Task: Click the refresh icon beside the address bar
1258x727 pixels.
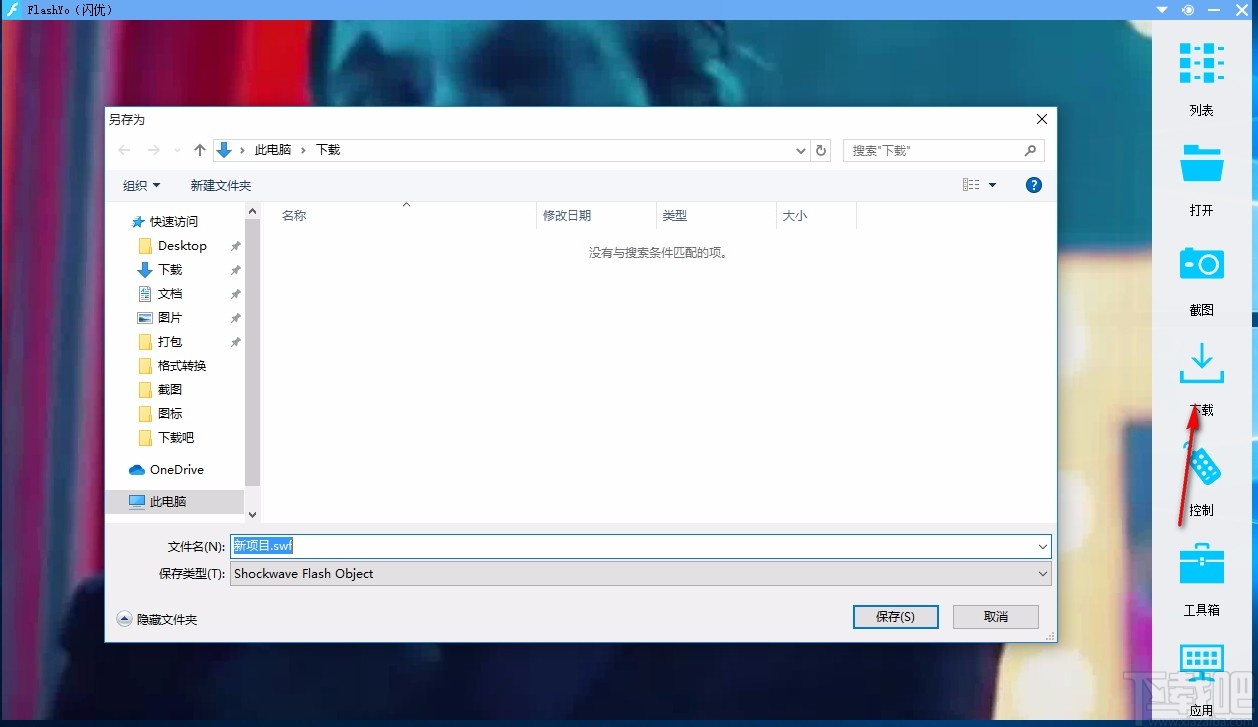Action: coord(820,149)
